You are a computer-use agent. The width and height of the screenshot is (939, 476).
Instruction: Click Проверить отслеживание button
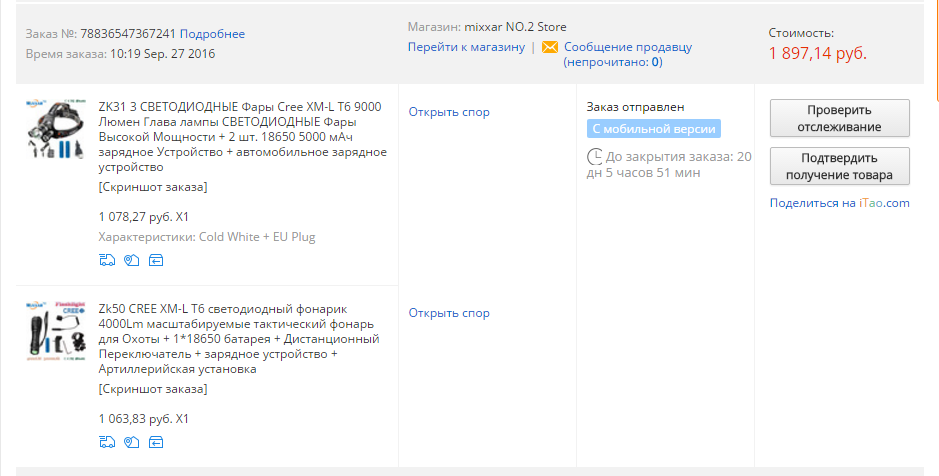840,118
